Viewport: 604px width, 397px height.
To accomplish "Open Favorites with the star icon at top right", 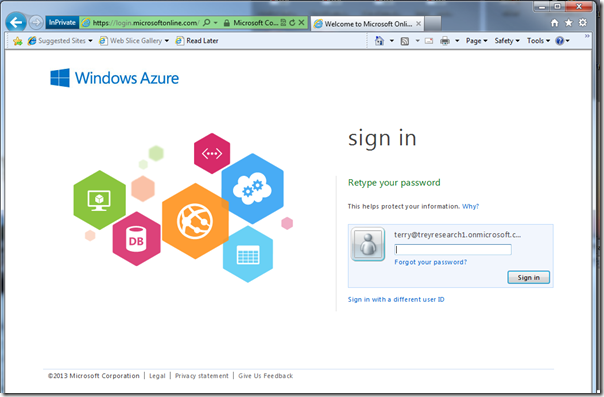I will (x=569, y=23).
